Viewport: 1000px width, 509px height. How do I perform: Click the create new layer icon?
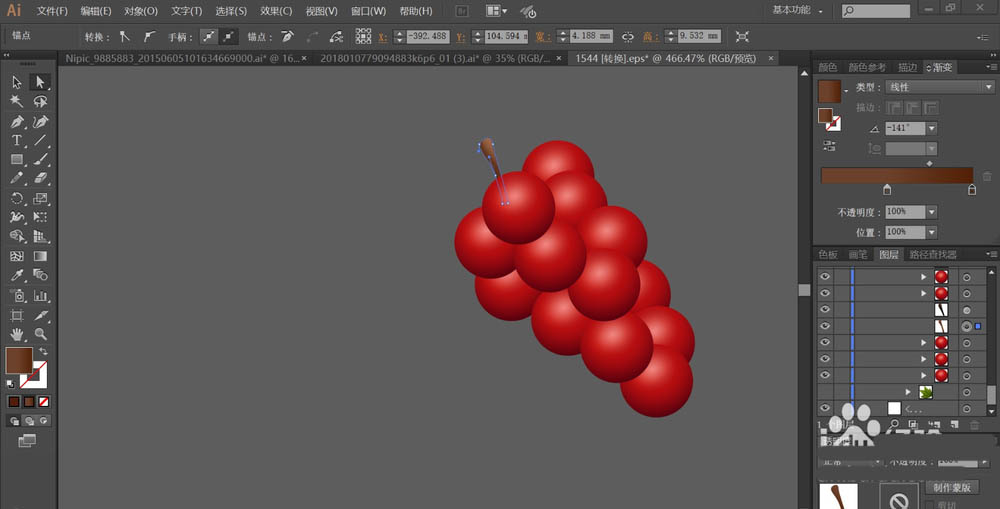[x=955, y=424]
